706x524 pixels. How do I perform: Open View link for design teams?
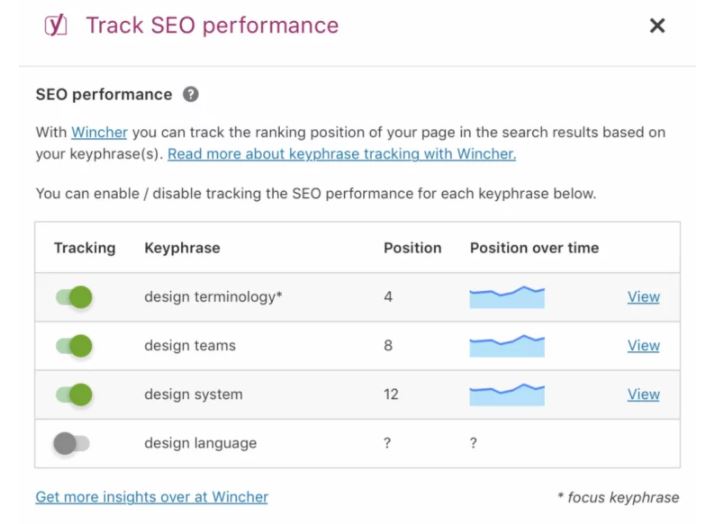pyautogui.click(x=643, y=345)
